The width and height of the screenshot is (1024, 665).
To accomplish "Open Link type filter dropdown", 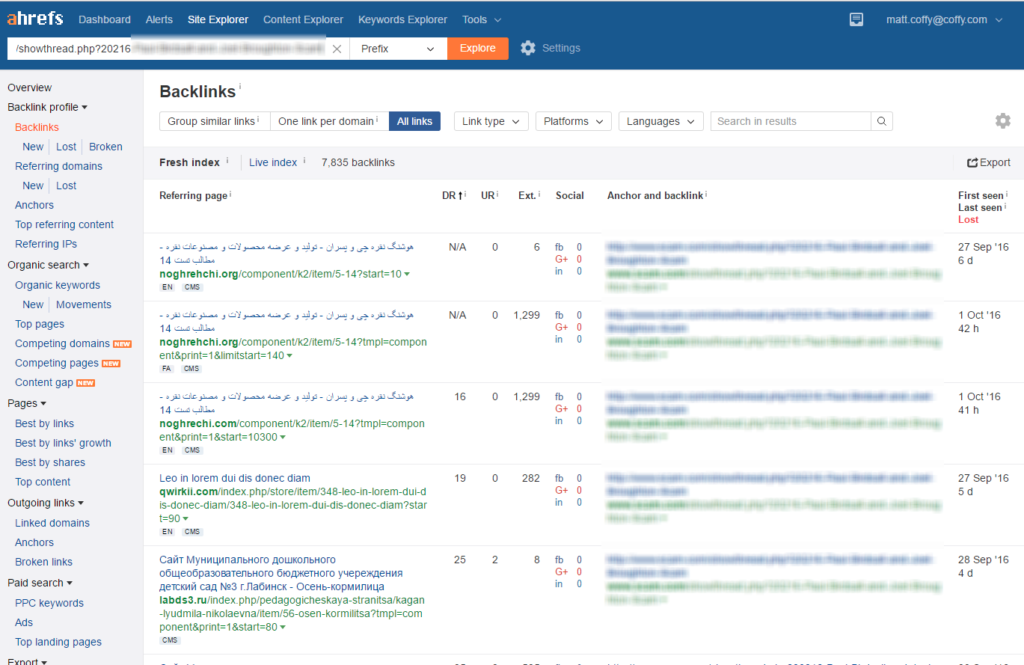I will (x=490, y=121).
